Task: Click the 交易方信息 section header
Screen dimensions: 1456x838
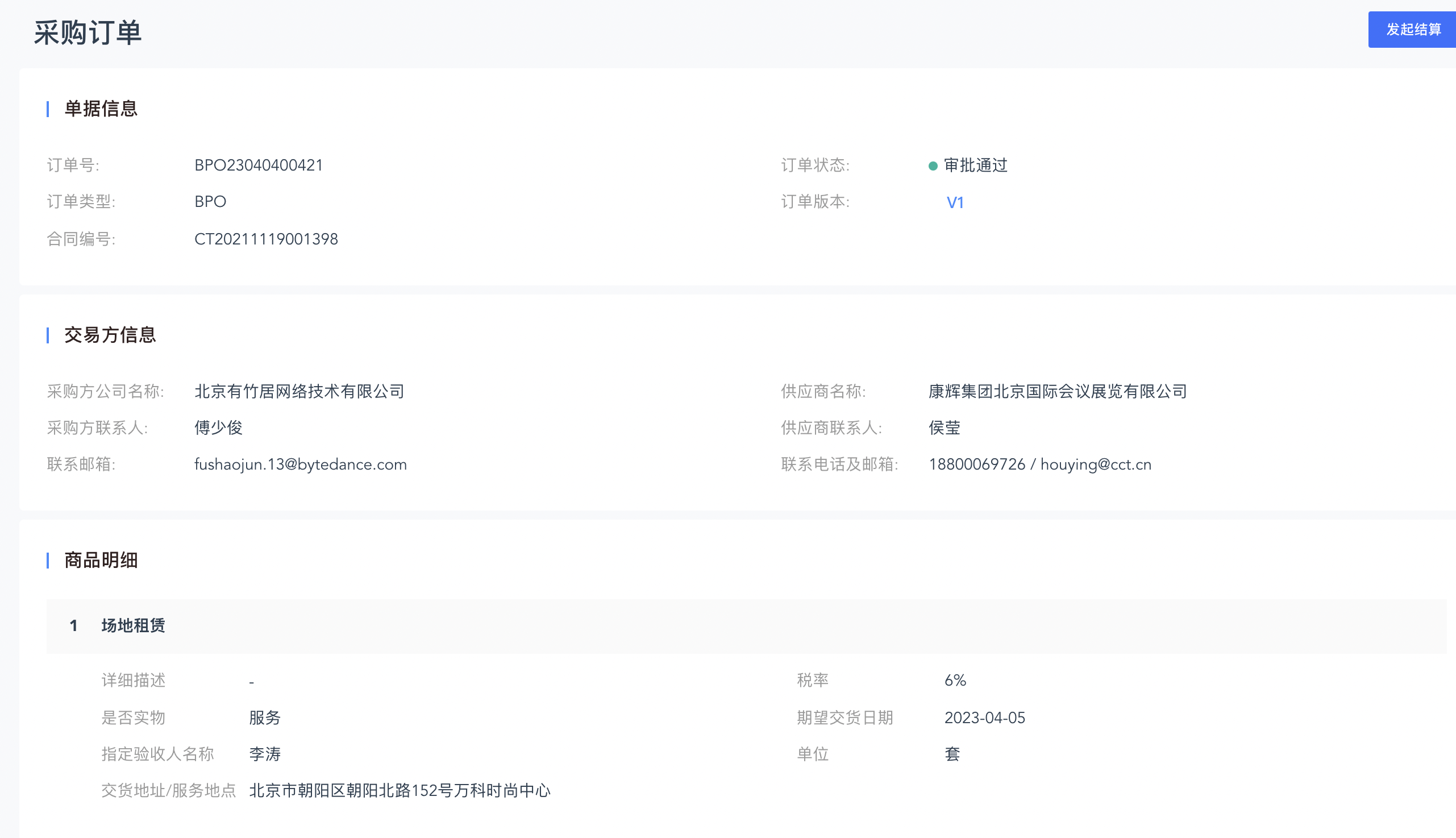Action: tap(110, 335)
